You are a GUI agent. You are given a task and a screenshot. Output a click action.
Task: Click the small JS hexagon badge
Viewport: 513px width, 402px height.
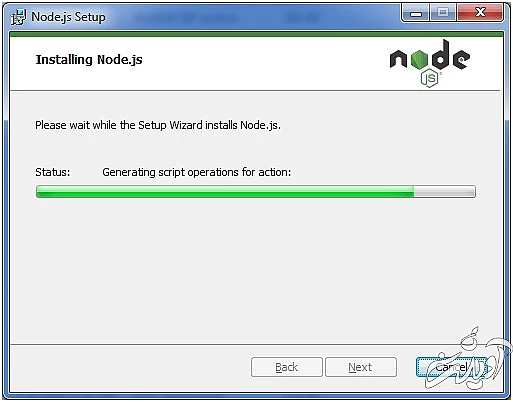(x=430, y=78)
